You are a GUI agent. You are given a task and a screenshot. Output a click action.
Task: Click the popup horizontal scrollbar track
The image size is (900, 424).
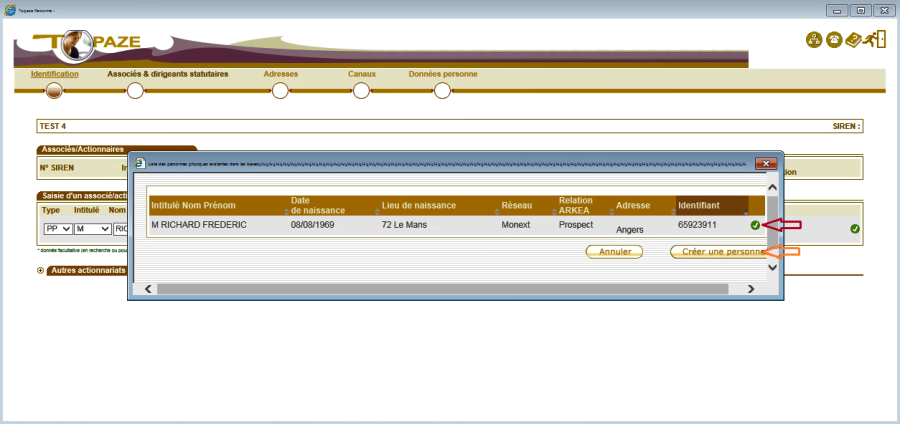point(450,289)
